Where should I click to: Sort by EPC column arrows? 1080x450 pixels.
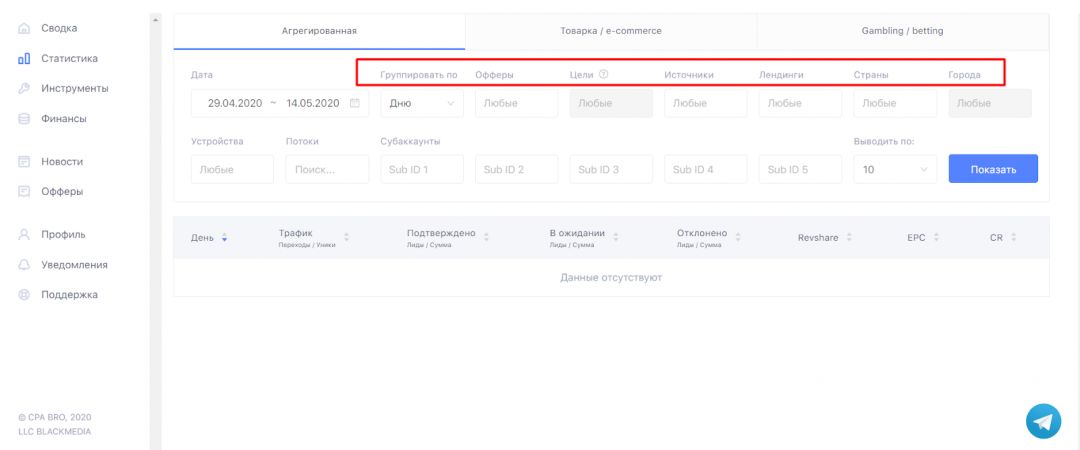pos(936,237)
